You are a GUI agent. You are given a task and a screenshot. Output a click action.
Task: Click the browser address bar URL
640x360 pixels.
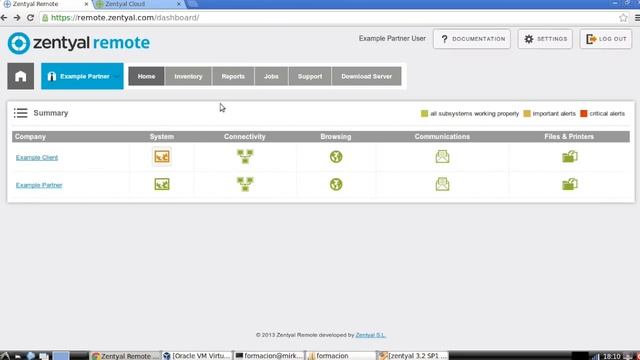point(125,18)
